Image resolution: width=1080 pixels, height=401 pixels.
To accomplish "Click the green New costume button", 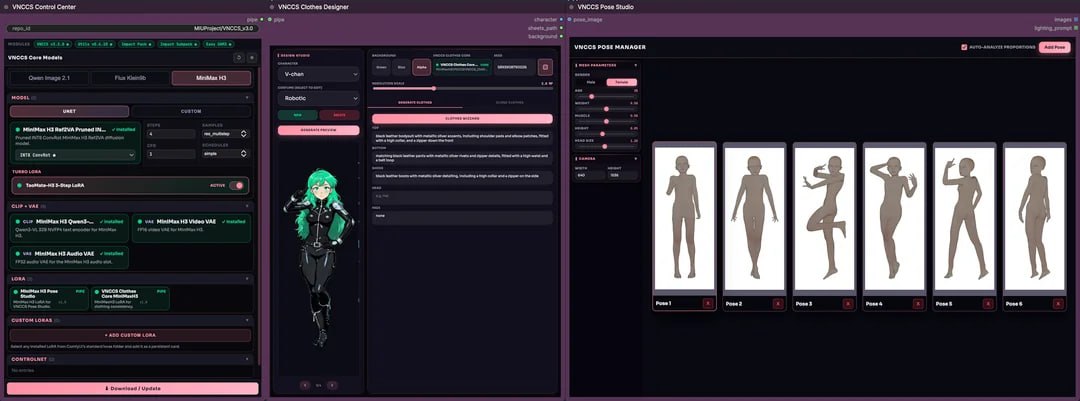I will tap(298, 115).
